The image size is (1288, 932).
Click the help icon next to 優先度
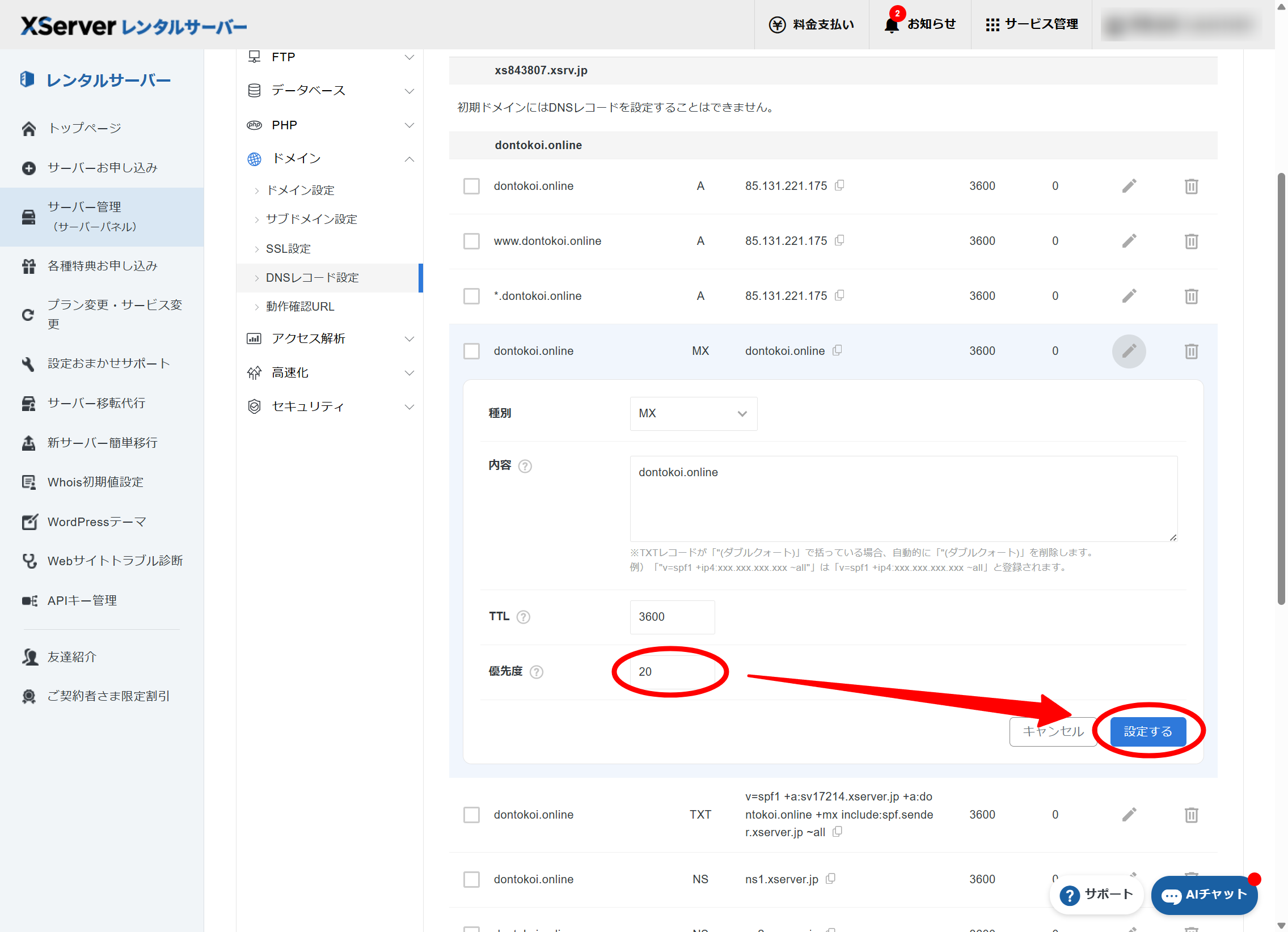coord(536,672)
